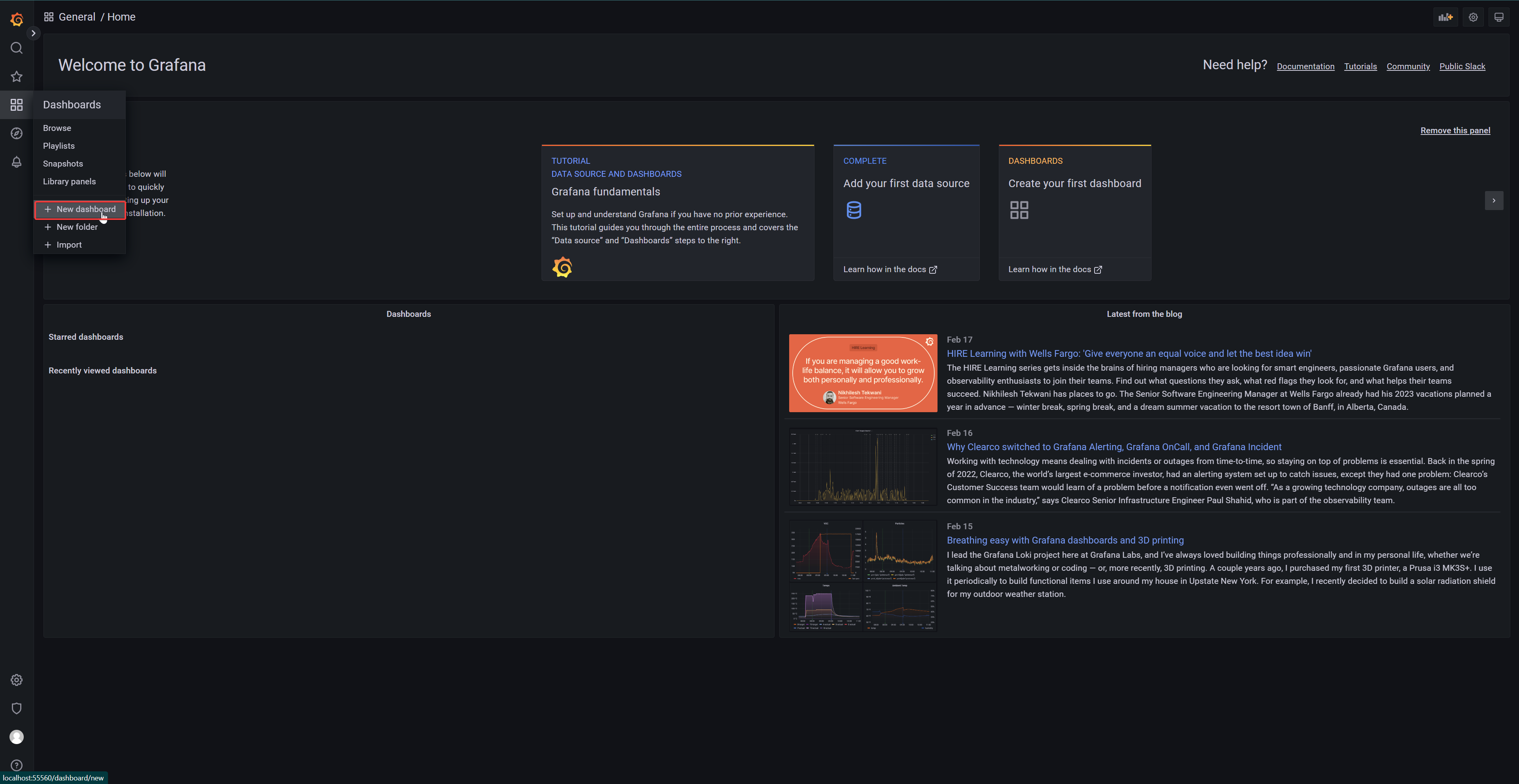Click the data source database icon
Screen dimensions: 1519x784
click(853, 210)
